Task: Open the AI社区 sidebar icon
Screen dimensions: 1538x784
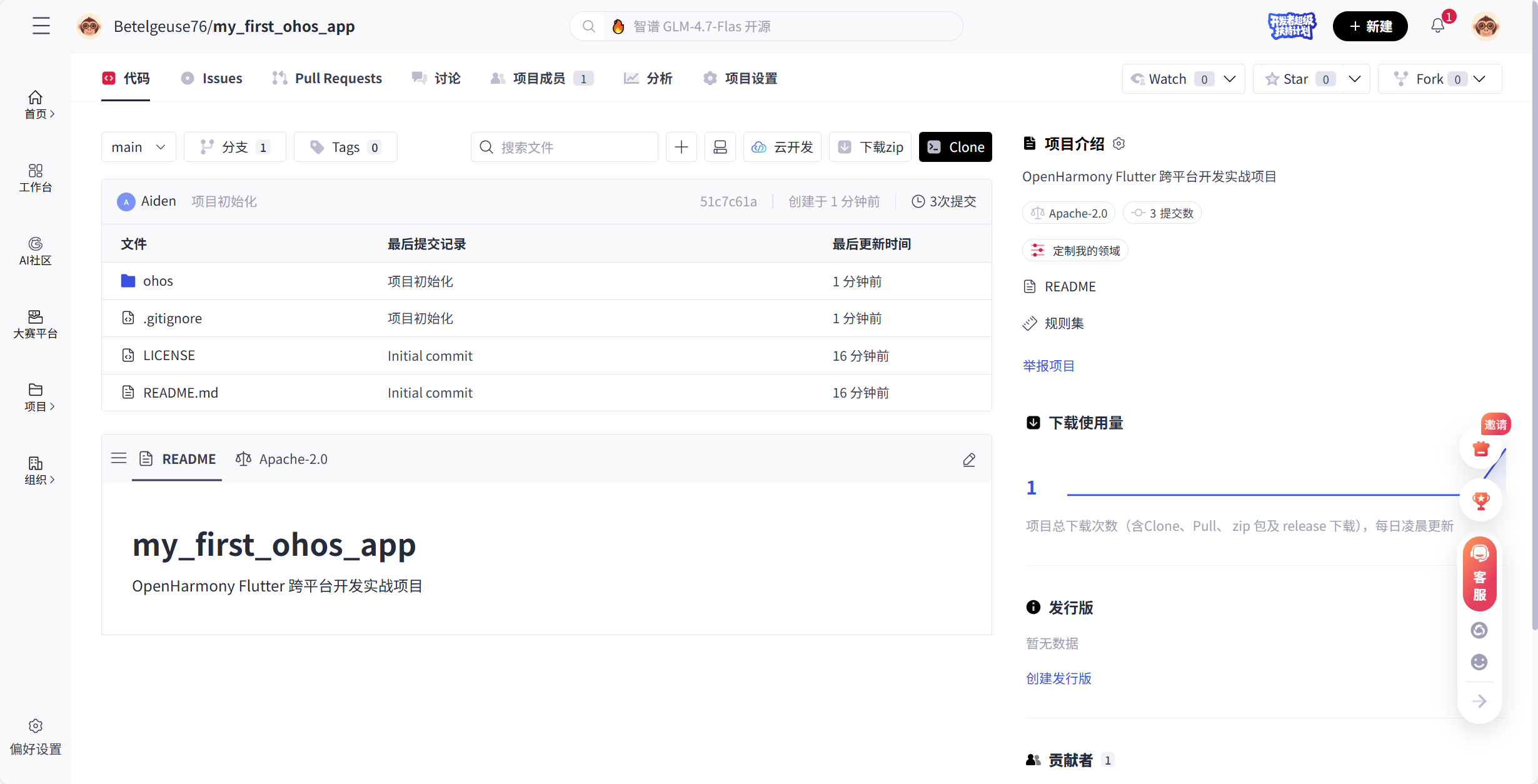Action: click(x=35, y=251)
